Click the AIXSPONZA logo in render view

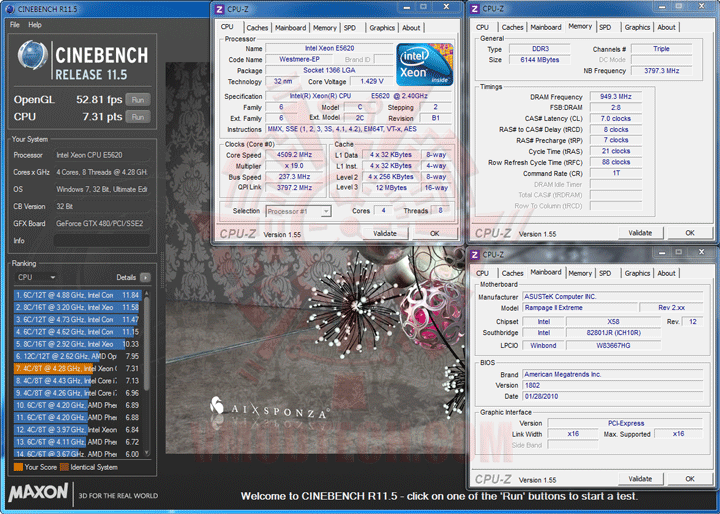(x=269, y=408)
